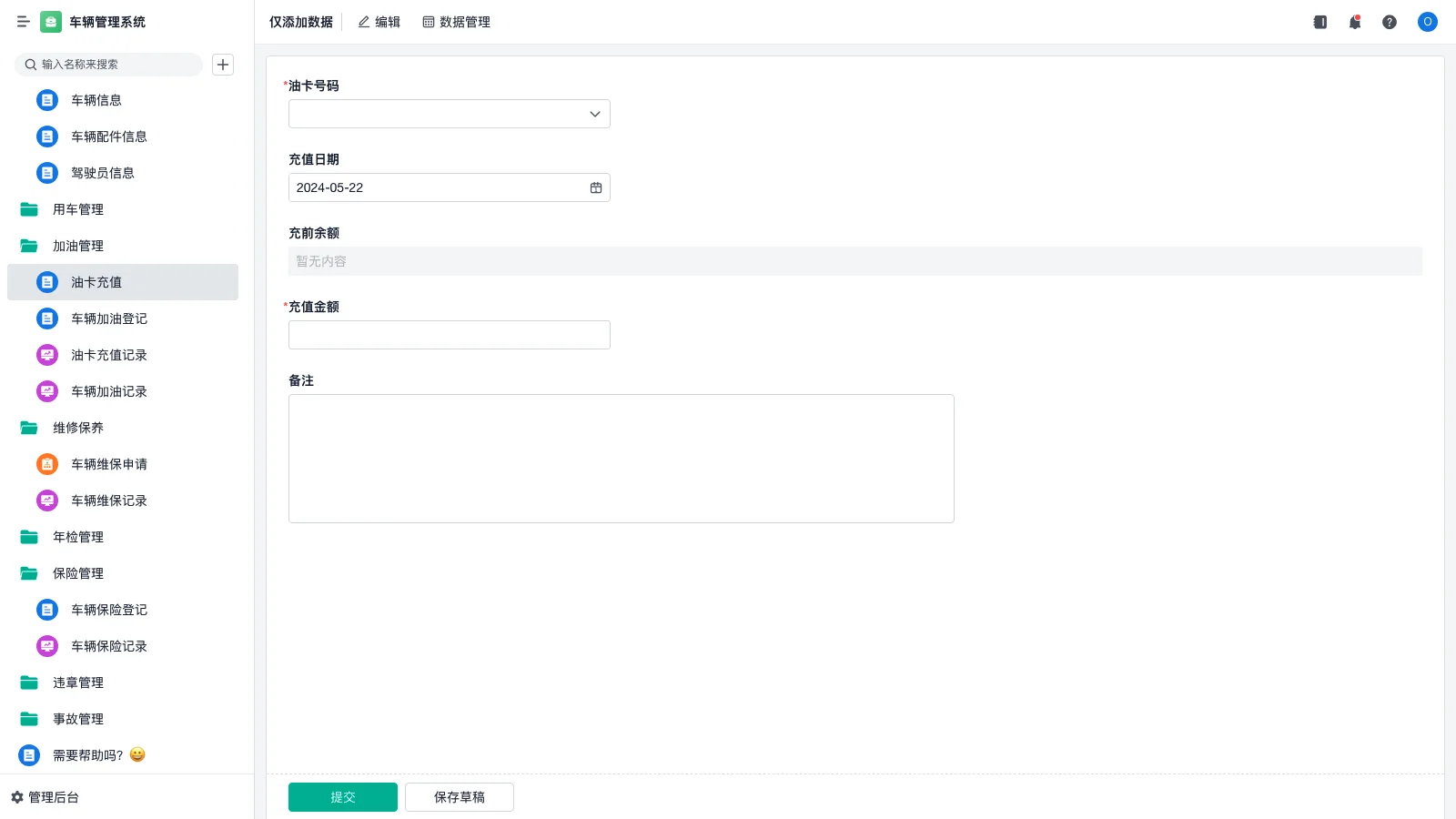Click the plus icon next to search
This screenshot has width=1456, height=819.
223,65
